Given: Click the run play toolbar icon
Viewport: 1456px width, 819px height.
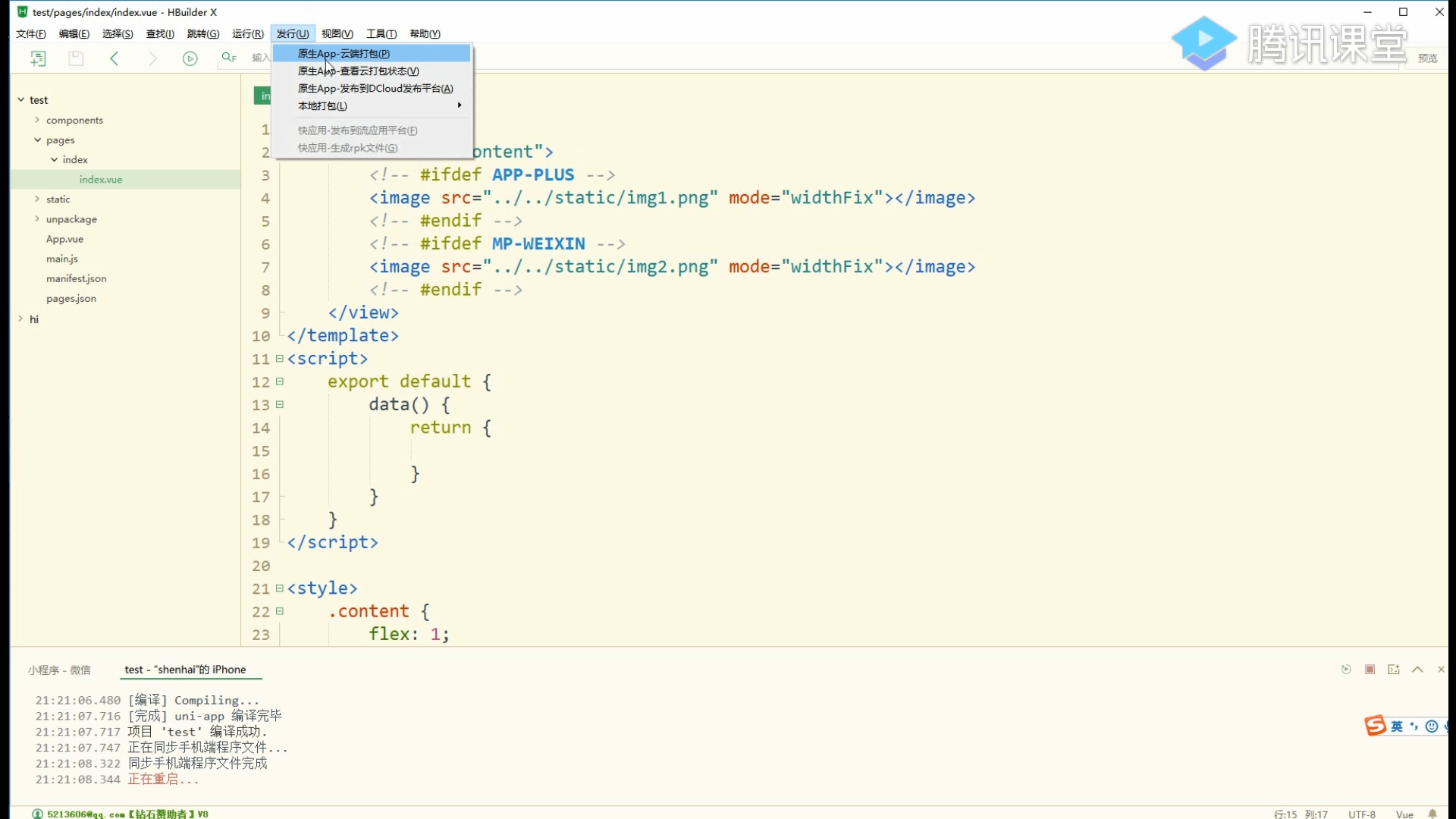Looking at the screenshot, I should [190, 58].
